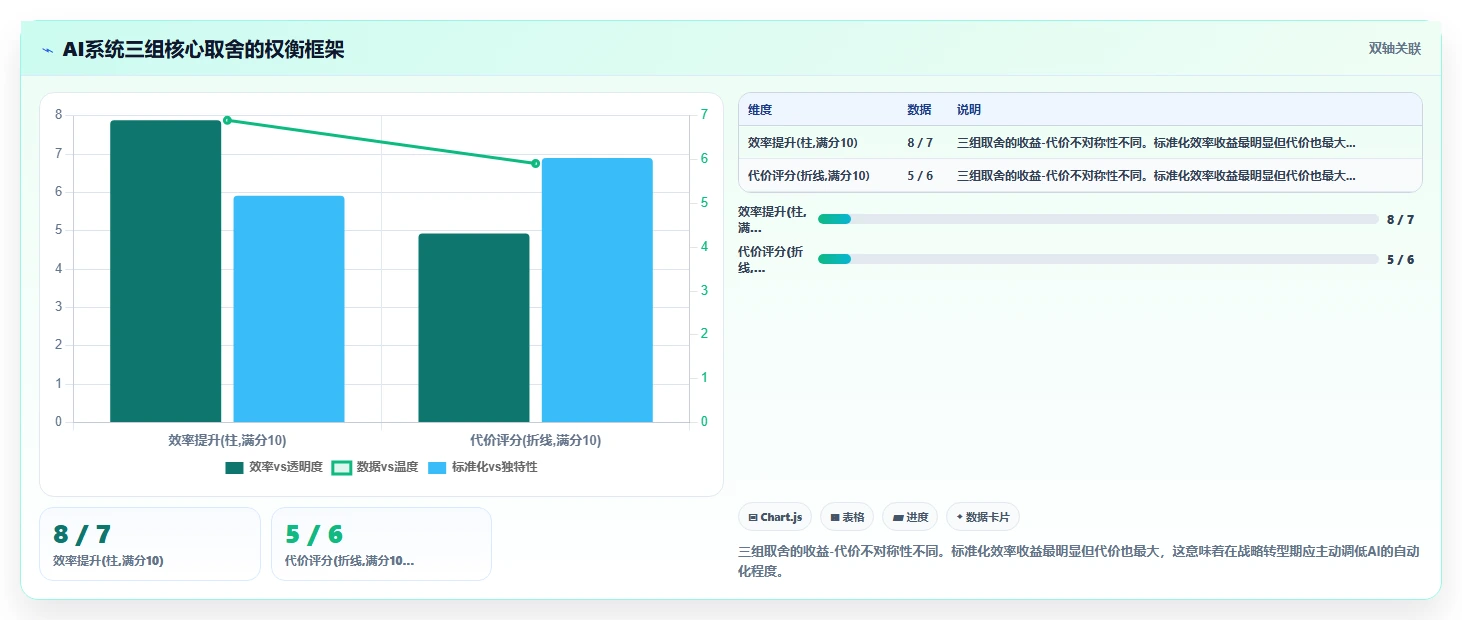Toggle the 数据vs温度 legend item
1462x620 pixels.
click(375, 467)
